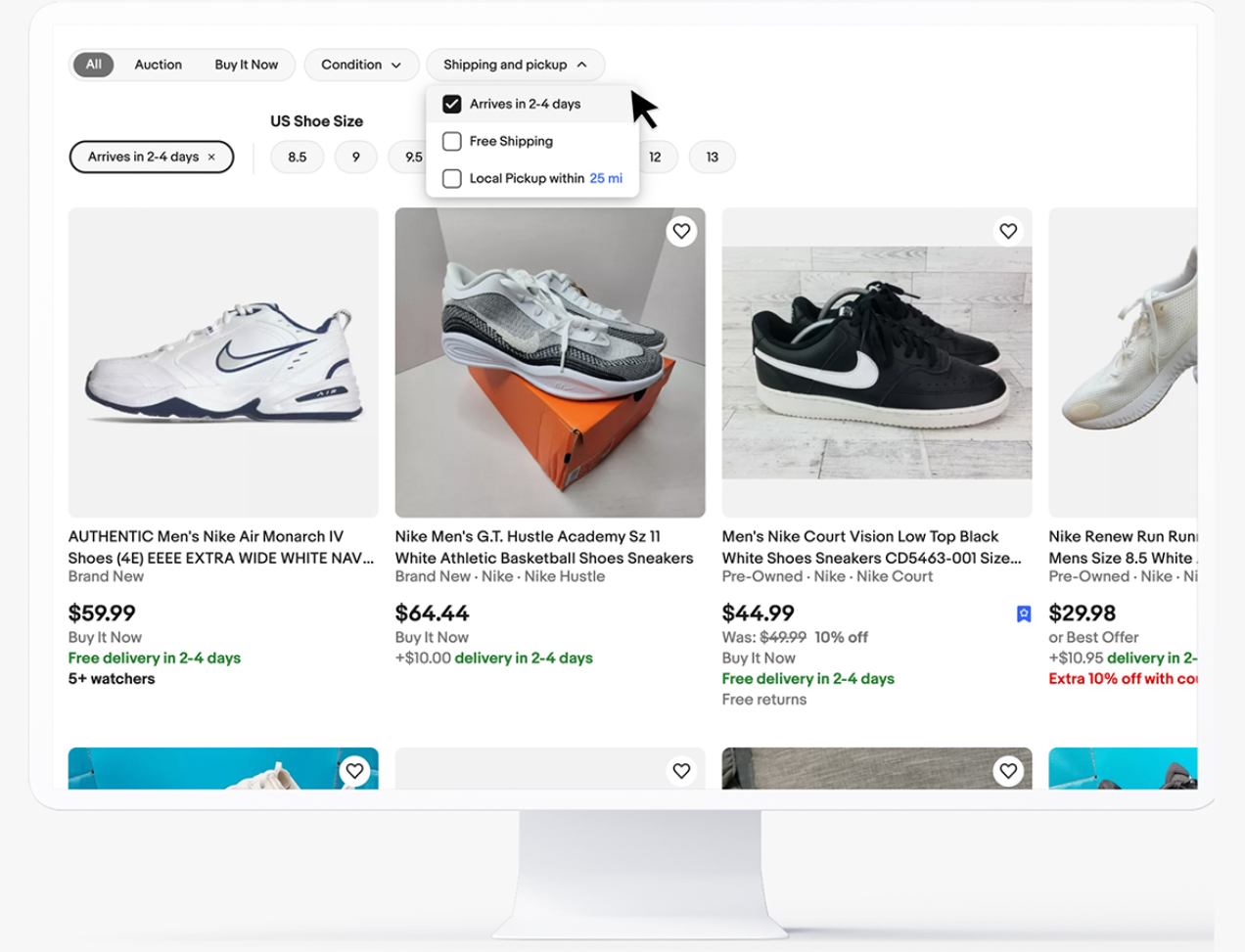This screenshot has width=1245, height=952.
Task: Choose US shoe size 9
Action: click(x=356, y=158)
